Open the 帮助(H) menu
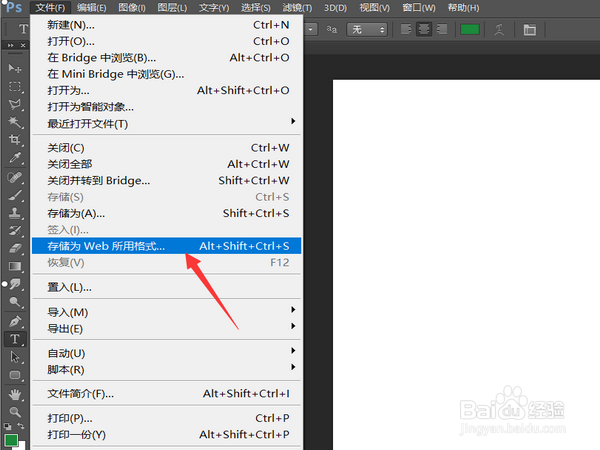Image resolution: width=600 pixels, height=450 pixels. (463, 8)
